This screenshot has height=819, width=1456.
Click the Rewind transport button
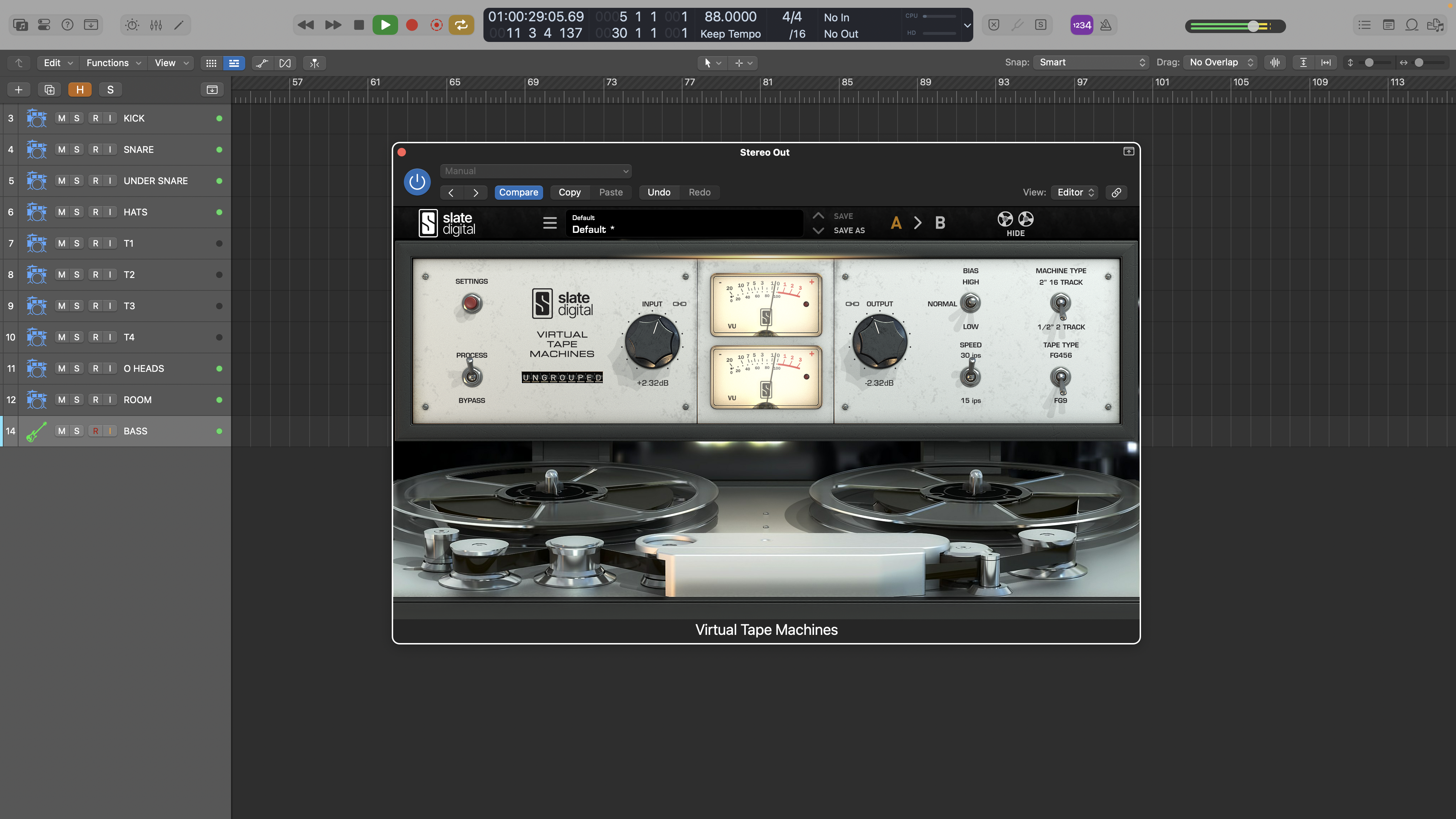pyautogui.click(x=306, y=25)
